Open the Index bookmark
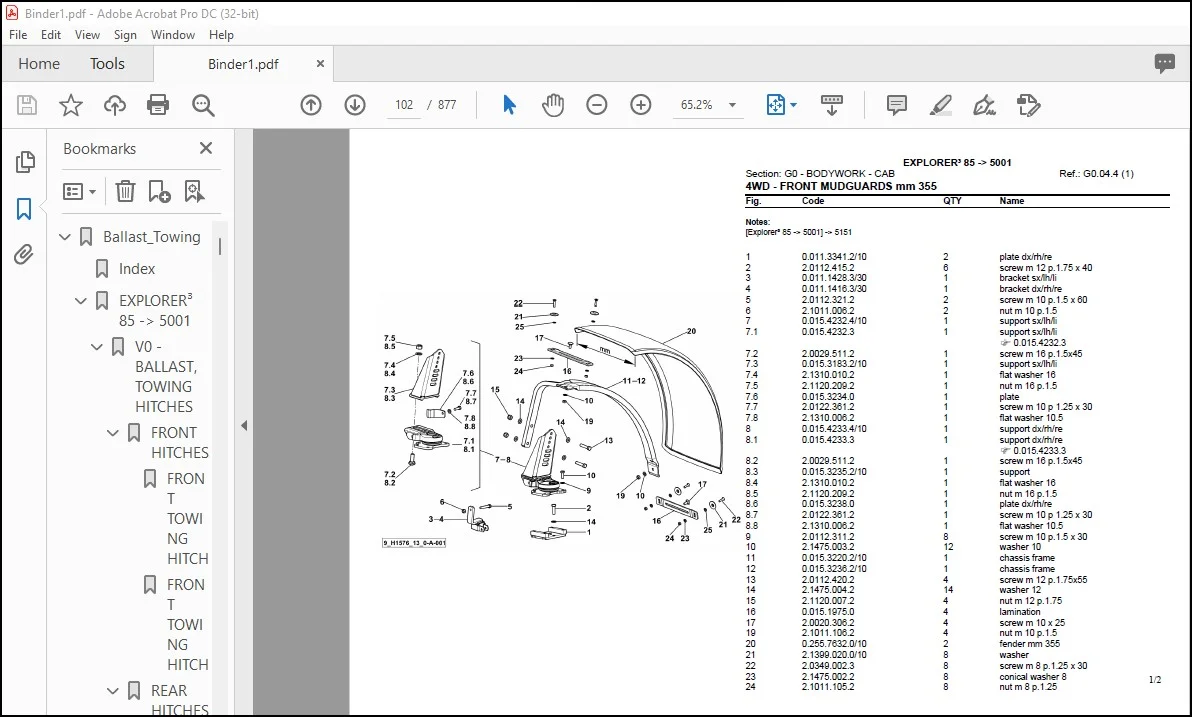The width and height of the screenshot is (1192, 717). pyautogui.click(x=137, y=269)
